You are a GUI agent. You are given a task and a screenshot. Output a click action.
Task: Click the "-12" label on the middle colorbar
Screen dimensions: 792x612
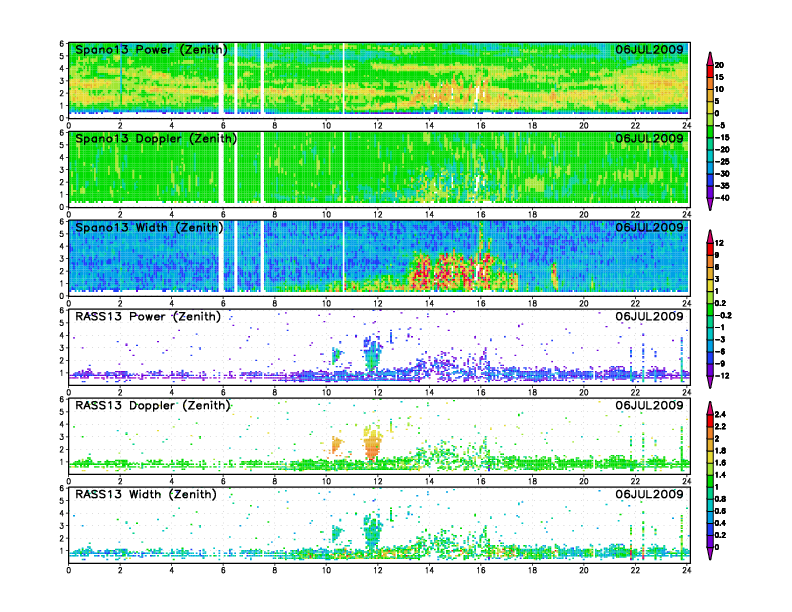(x=722, y=376)
